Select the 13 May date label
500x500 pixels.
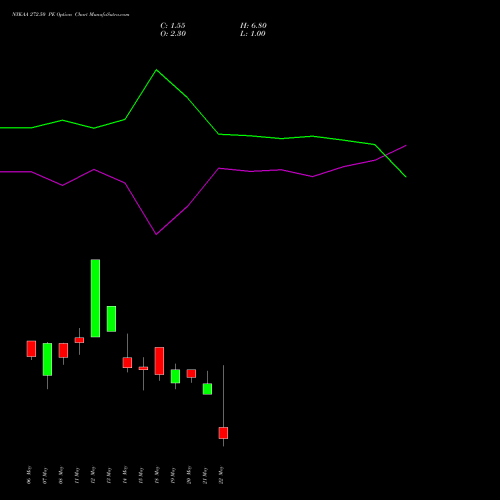[x=109, y=475]
